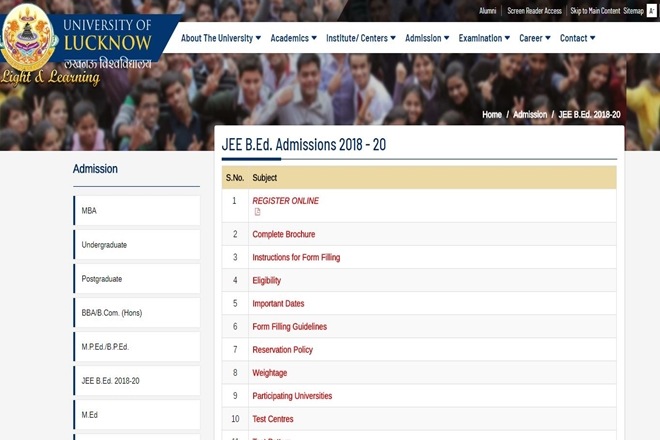Open the Admission navigation menu
Viewport: 660px width, 440px height.
coord(427,38)
